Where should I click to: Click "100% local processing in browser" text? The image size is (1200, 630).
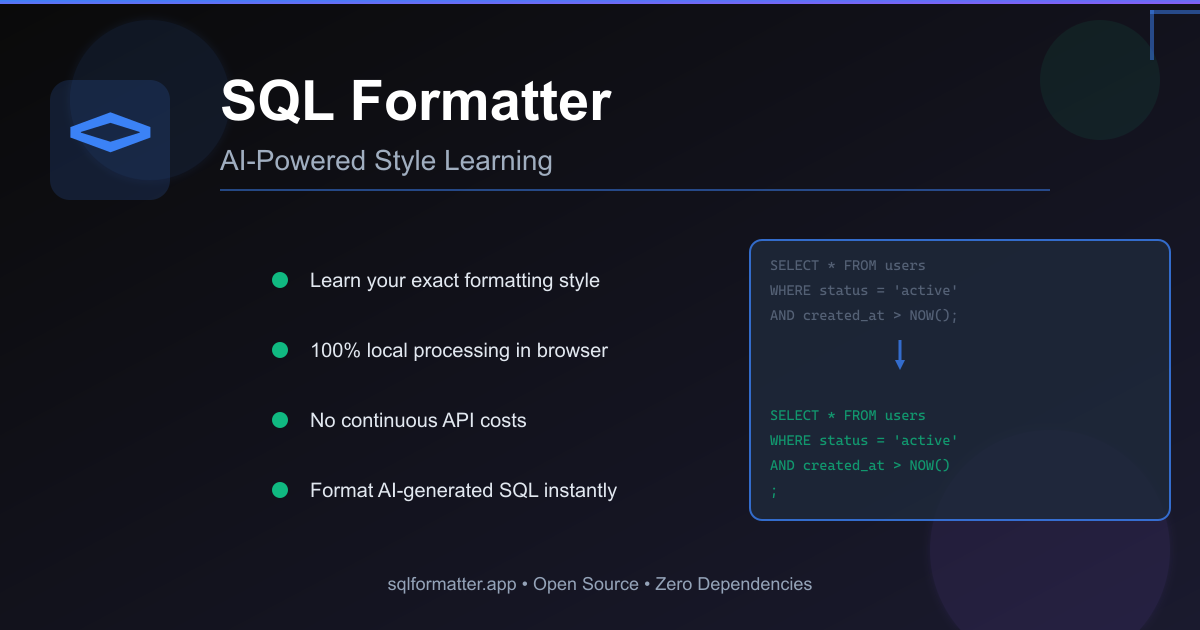(x=459, y=350)
